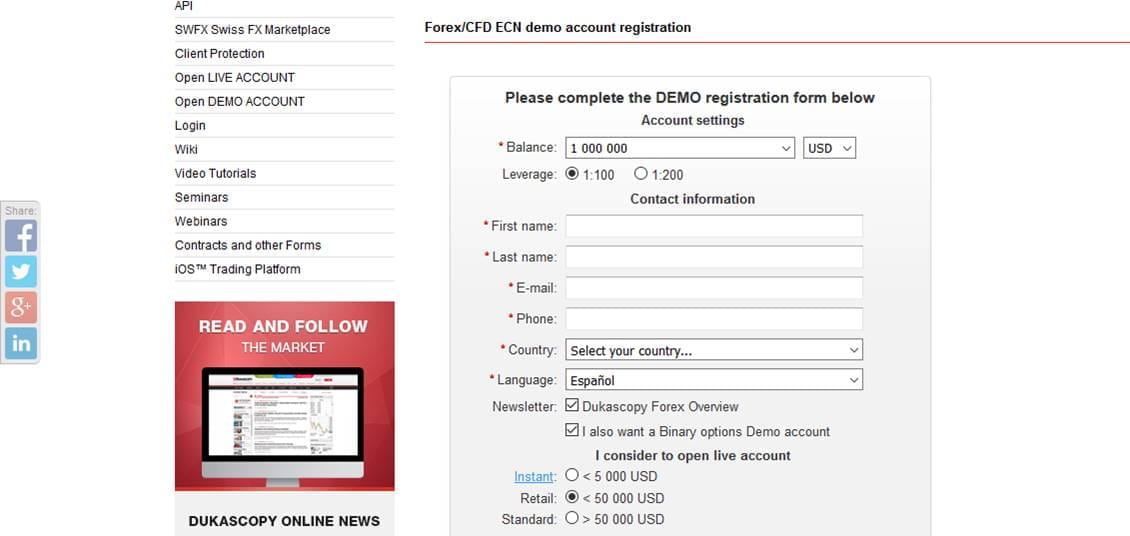
Task: Open the Webinars sidebar link
Action: pos(201,221)
